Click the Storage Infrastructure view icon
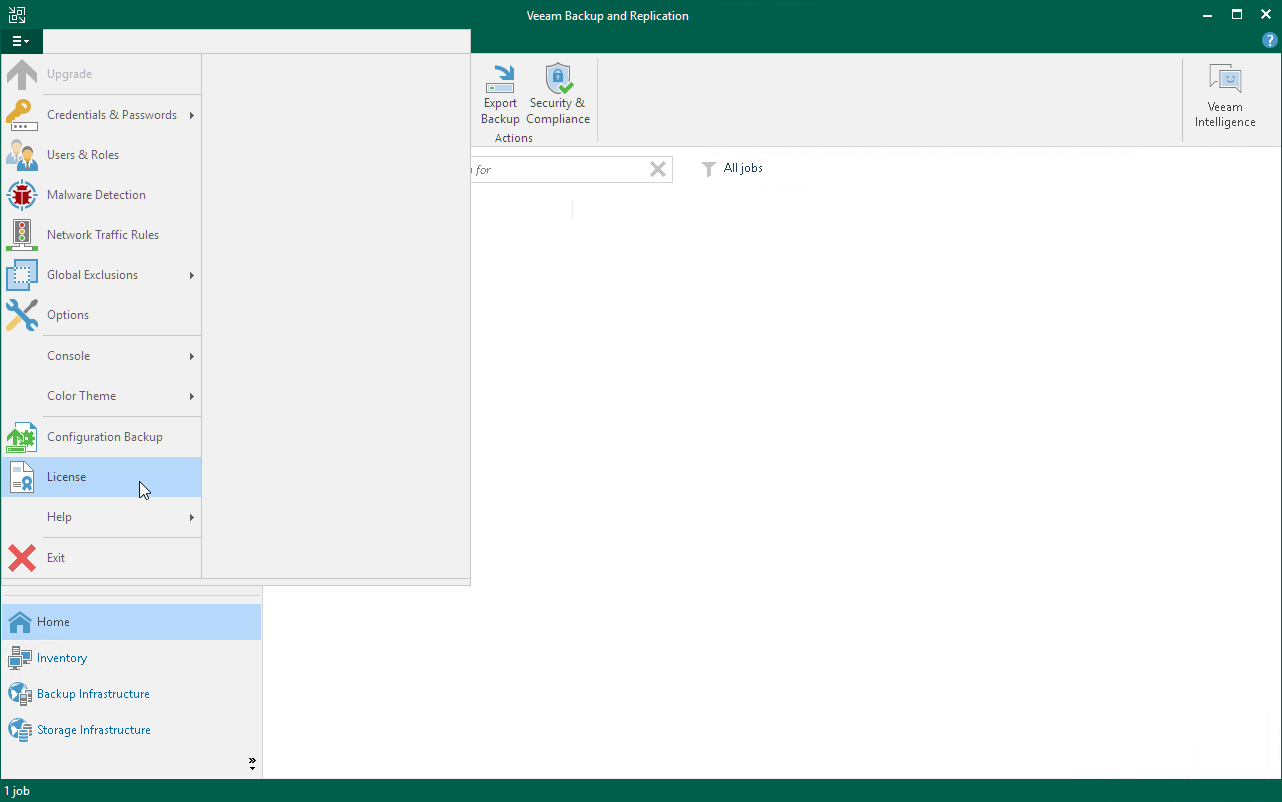This screenshot has height=802, width=1282. click(20, 730)
